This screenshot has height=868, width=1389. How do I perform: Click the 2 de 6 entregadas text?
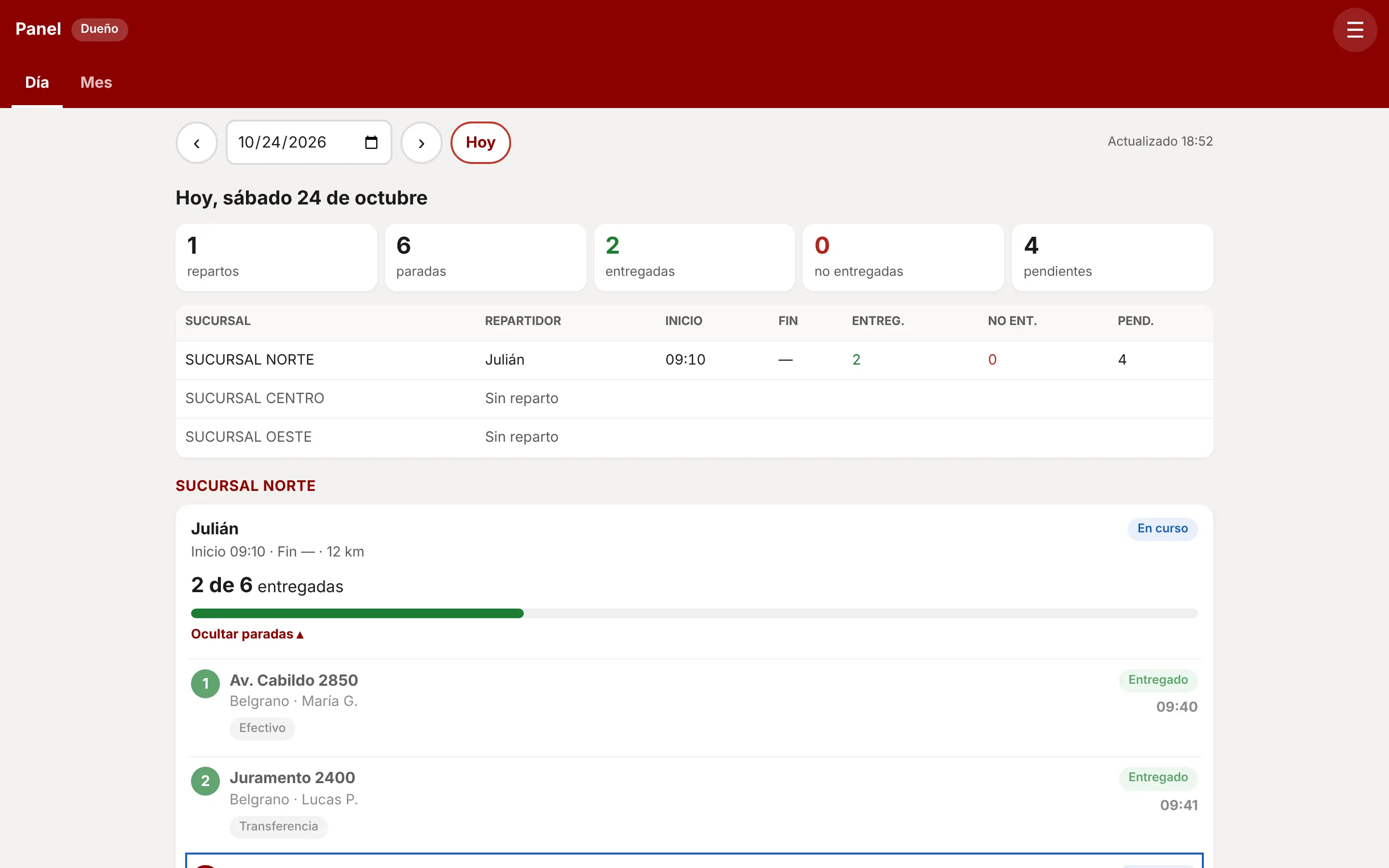(268, 585)
